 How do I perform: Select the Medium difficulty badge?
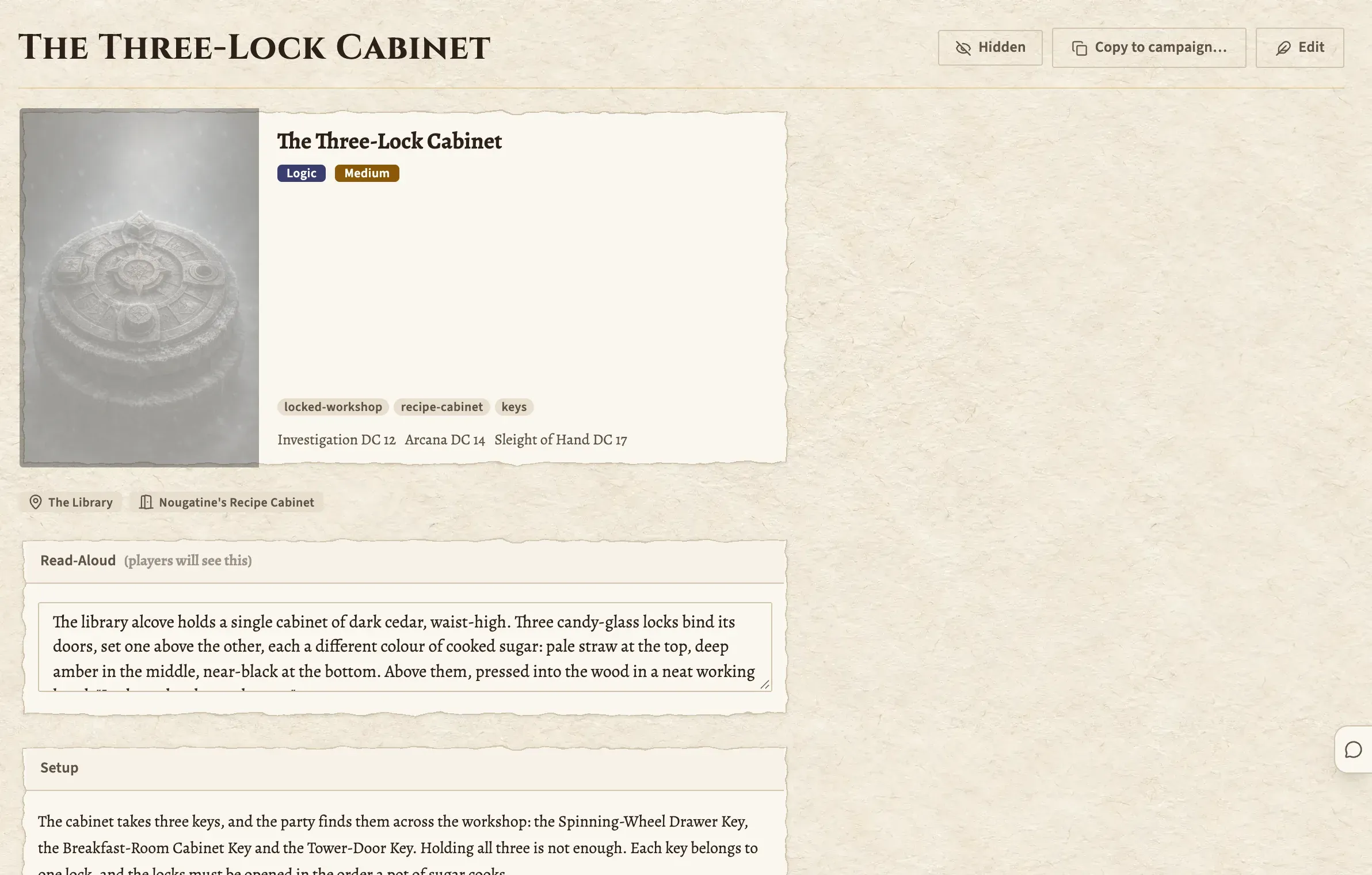pos(367,173)
